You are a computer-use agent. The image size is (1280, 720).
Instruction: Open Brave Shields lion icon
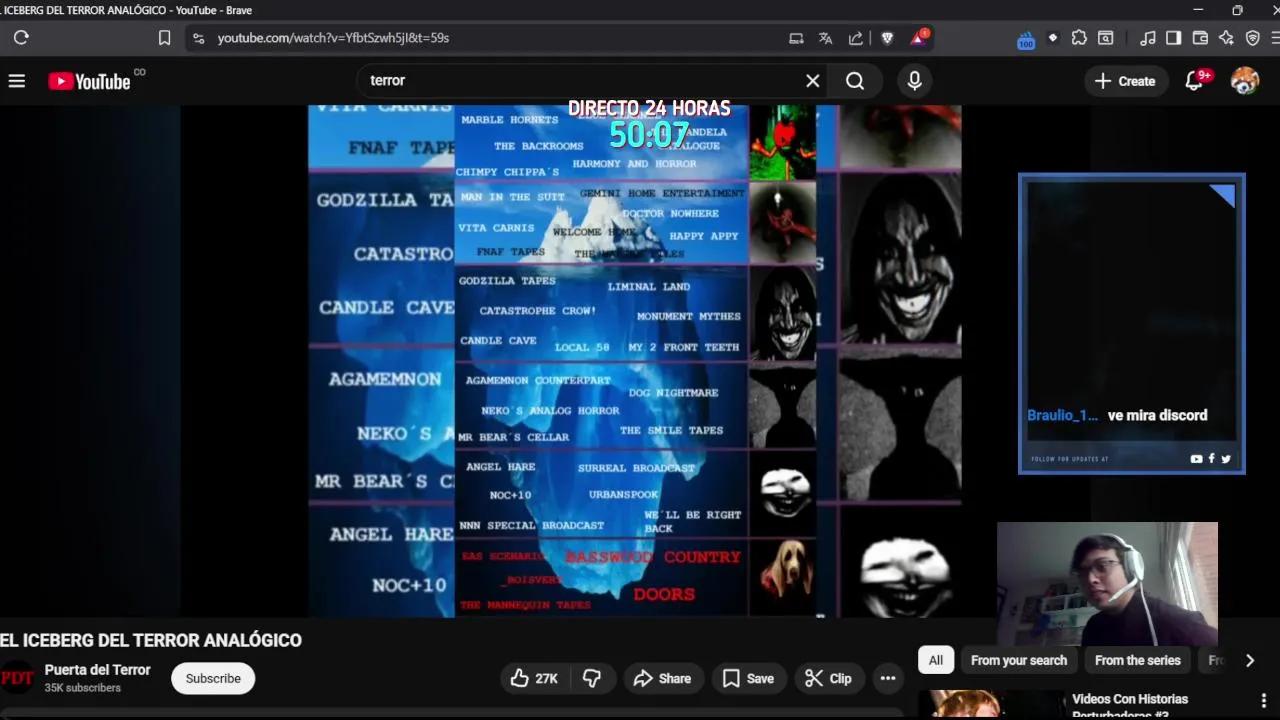(x=887, y=38)
